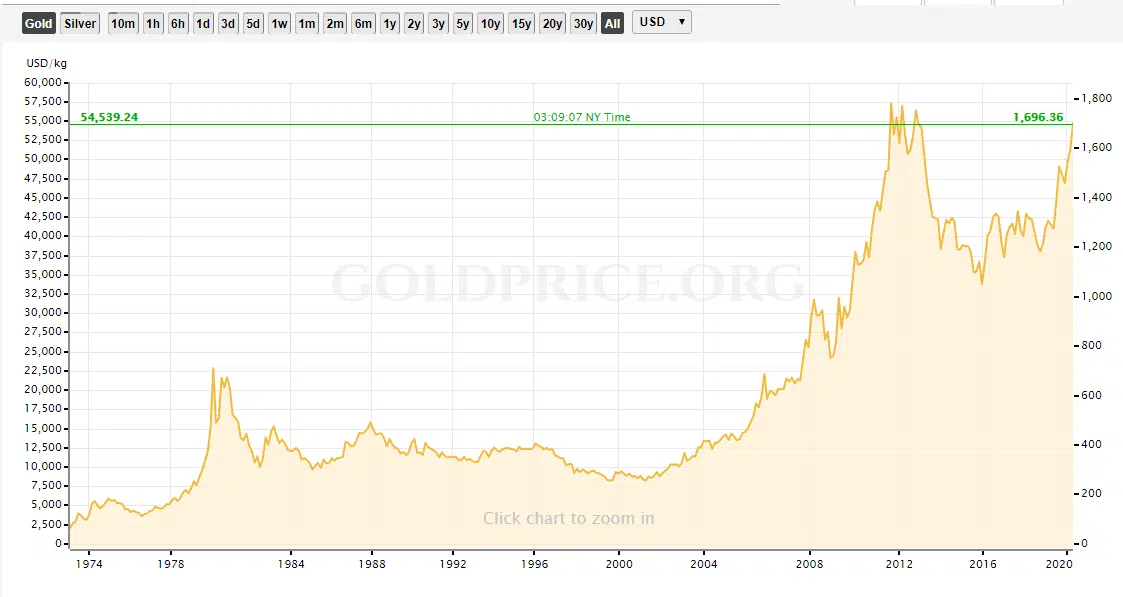Choose the 1h time range
Screen dimensions: 1123x597
pyautogui.click(x=153, y=23)
